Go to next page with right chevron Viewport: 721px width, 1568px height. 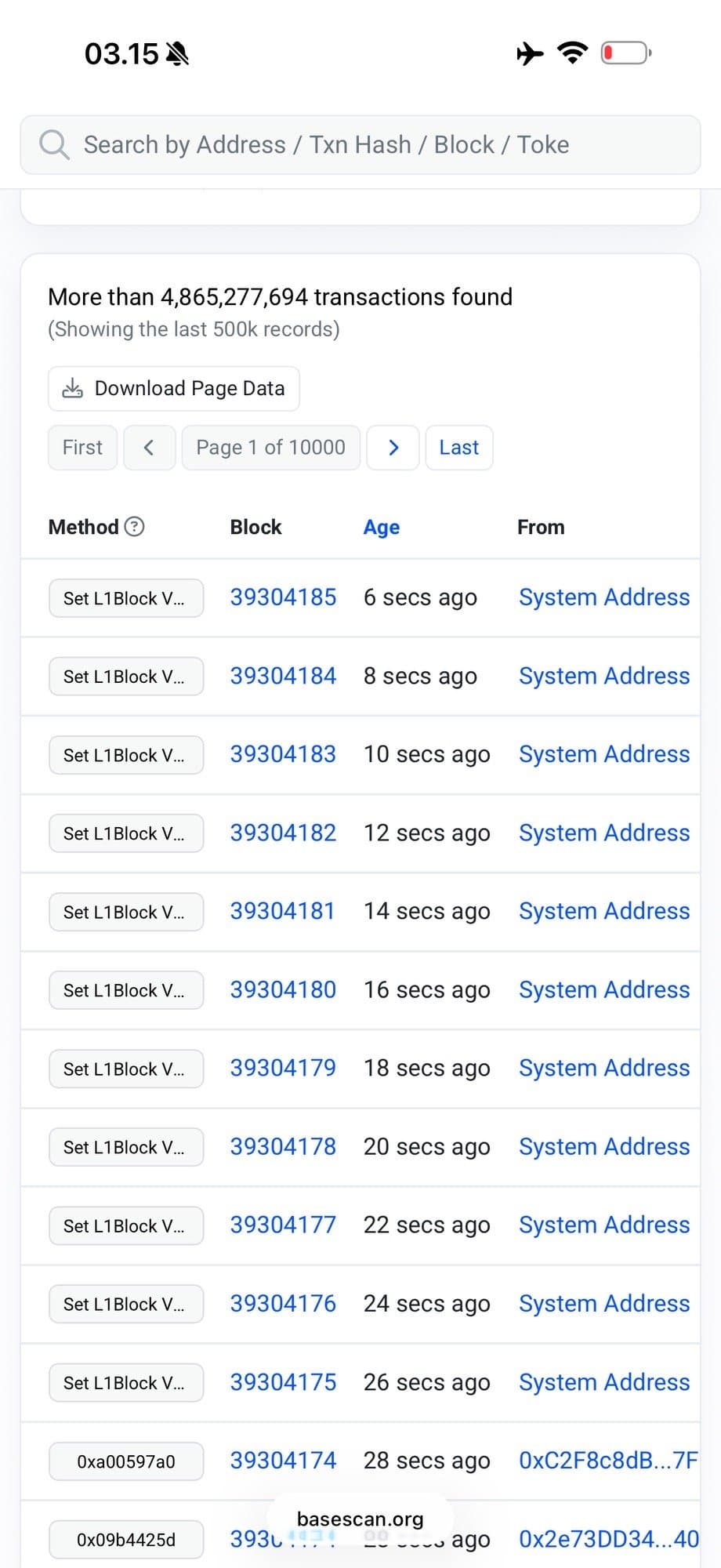click(393, 448)
